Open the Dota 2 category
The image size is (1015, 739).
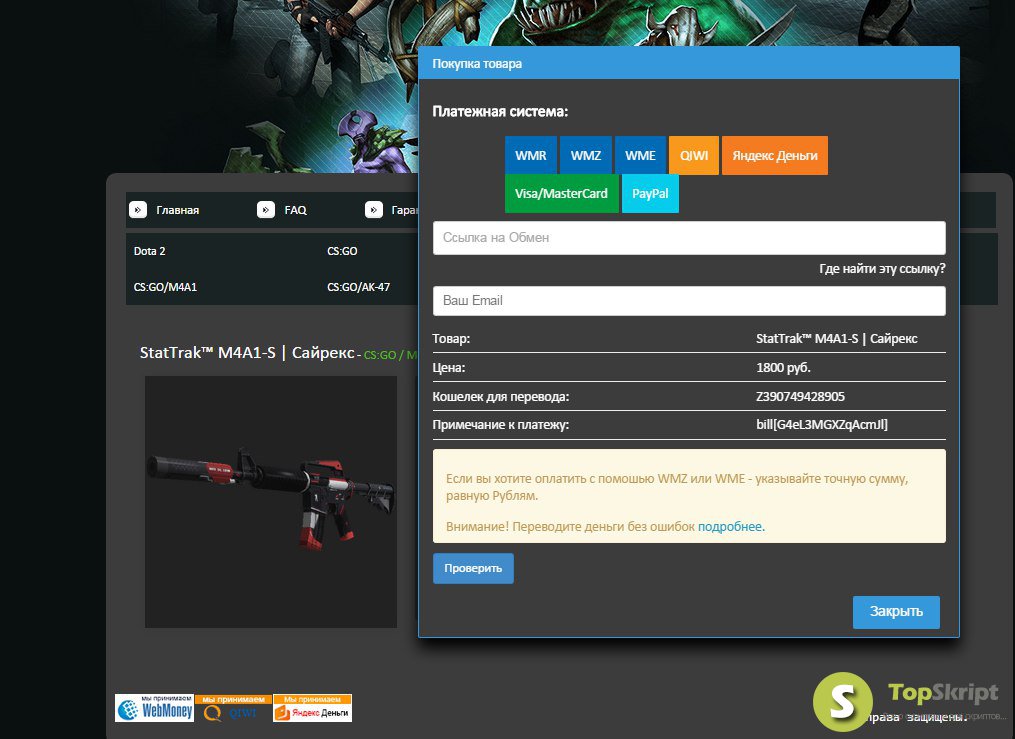[x=150, y=251]
